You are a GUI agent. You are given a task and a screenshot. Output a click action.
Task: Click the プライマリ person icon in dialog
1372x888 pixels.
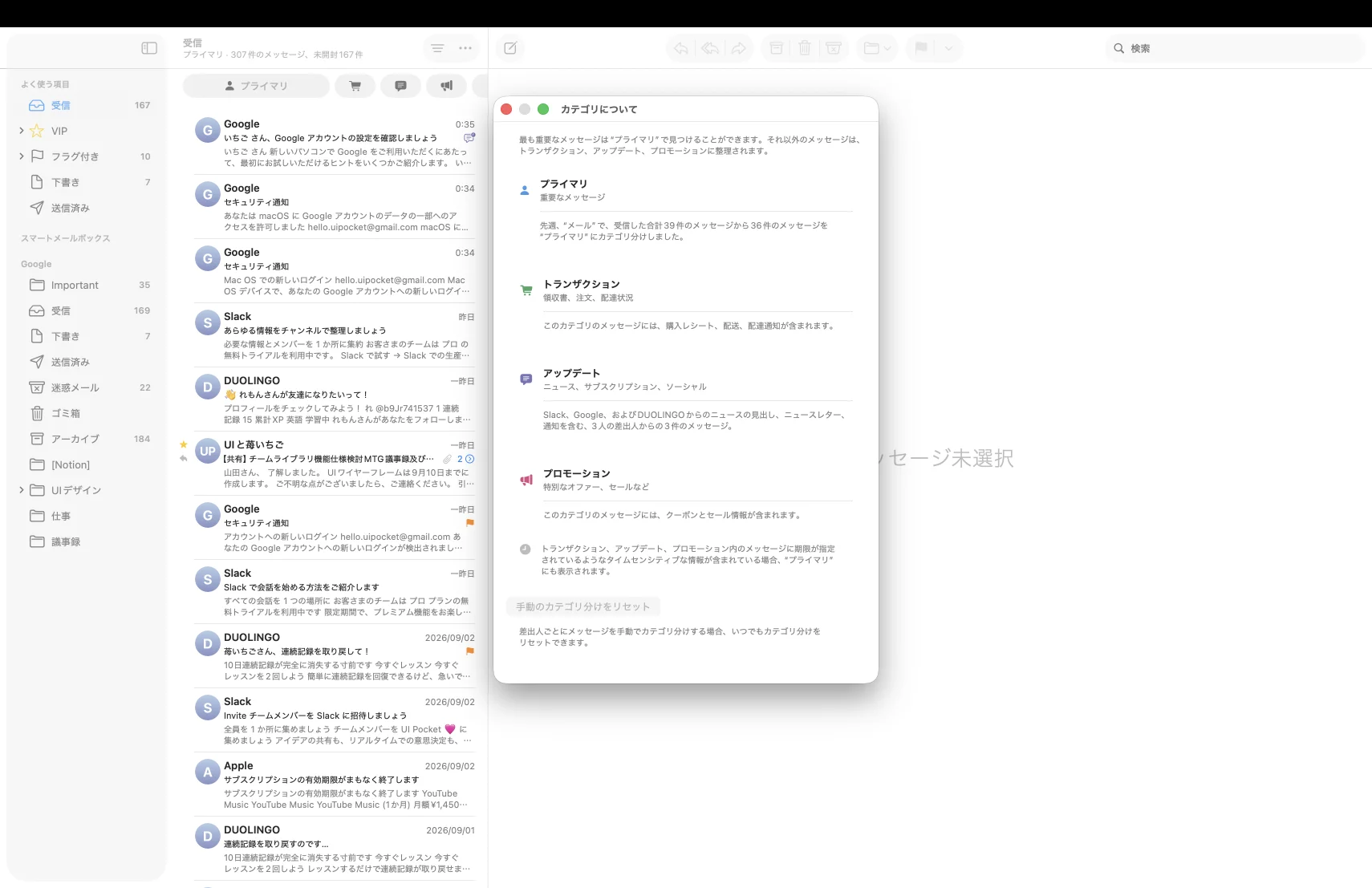[525, 191]
